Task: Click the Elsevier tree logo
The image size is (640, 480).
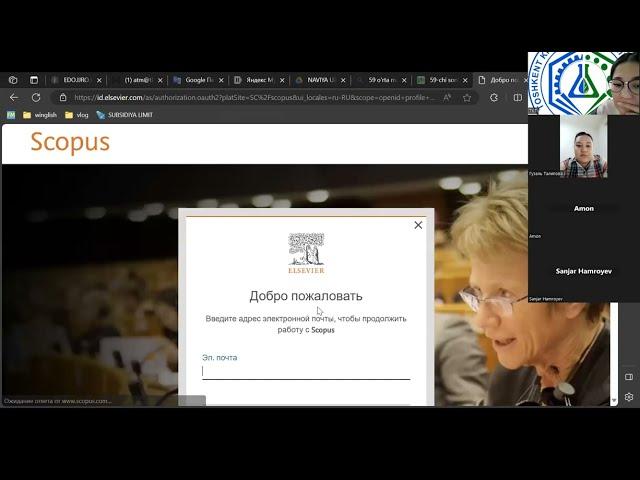Action: 306,253
